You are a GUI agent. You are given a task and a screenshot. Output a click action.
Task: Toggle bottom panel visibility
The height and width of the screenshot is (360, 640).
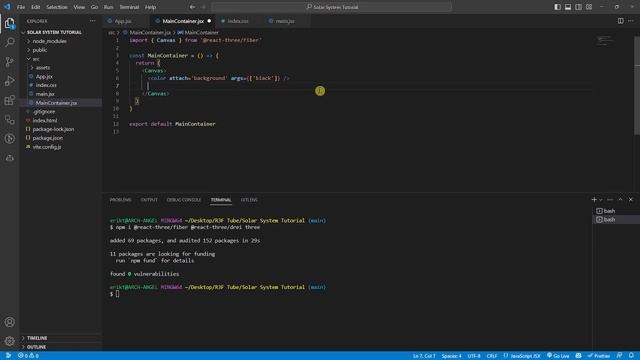click(568, 7)
